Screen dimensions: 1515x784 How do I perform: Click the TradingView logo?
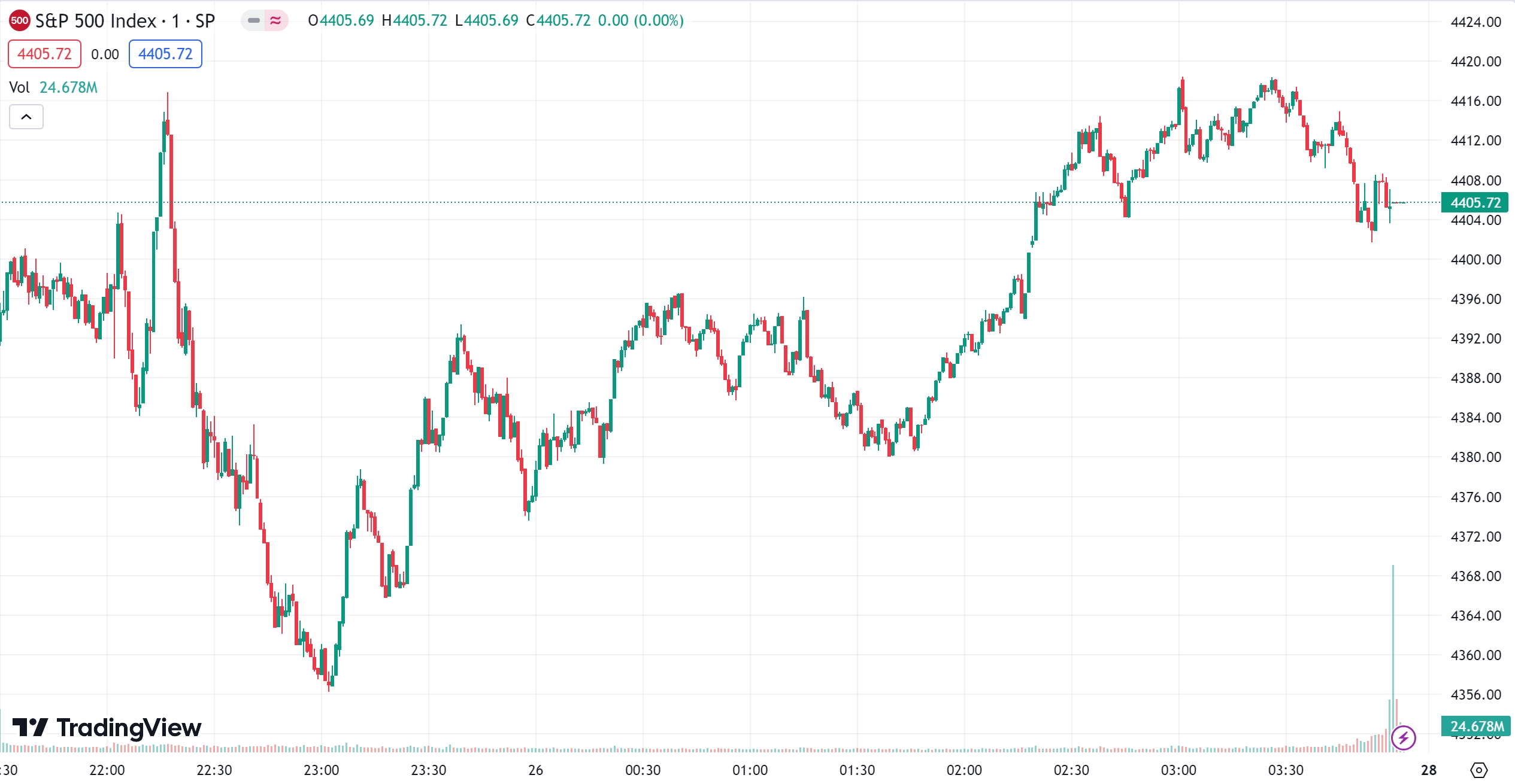[x=107, y=728]
